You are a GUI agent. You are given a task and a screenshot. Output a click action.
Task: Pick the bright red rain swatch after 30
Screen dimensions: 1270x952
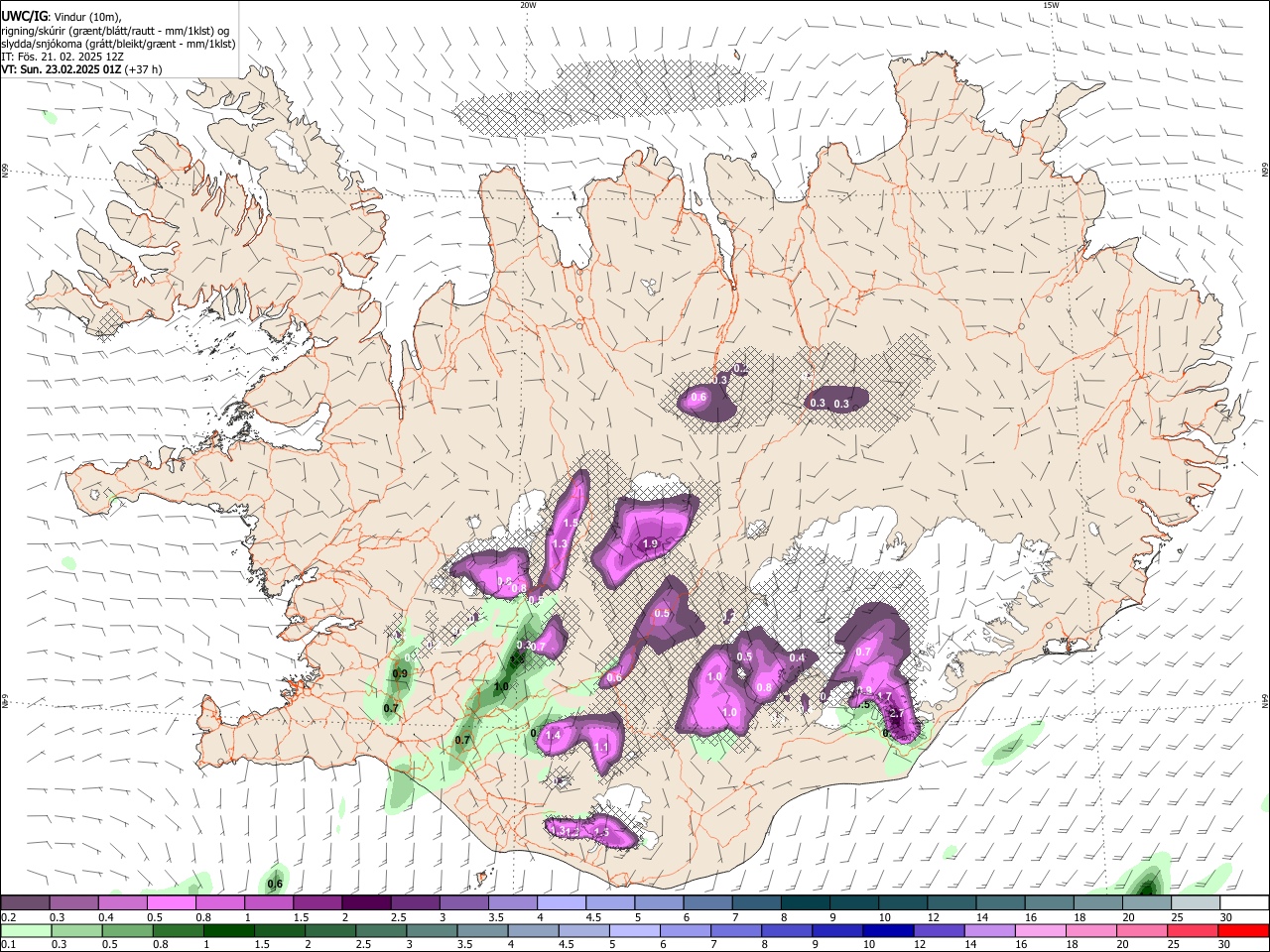click(1242, 930)
